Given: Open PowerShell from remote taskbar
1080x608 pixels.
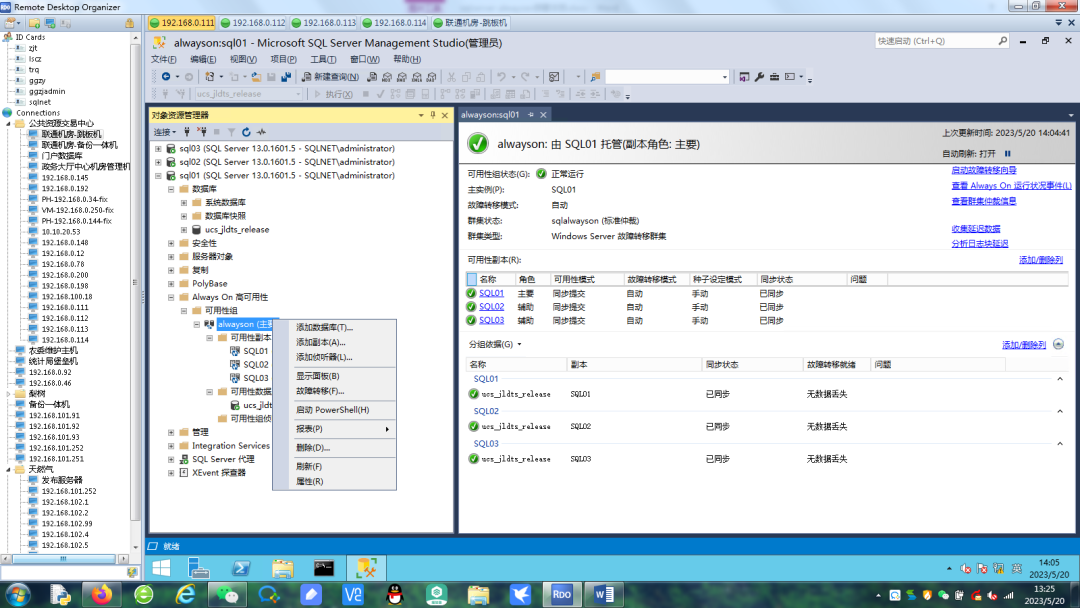Looking at the screenshot, I should 241,568.
